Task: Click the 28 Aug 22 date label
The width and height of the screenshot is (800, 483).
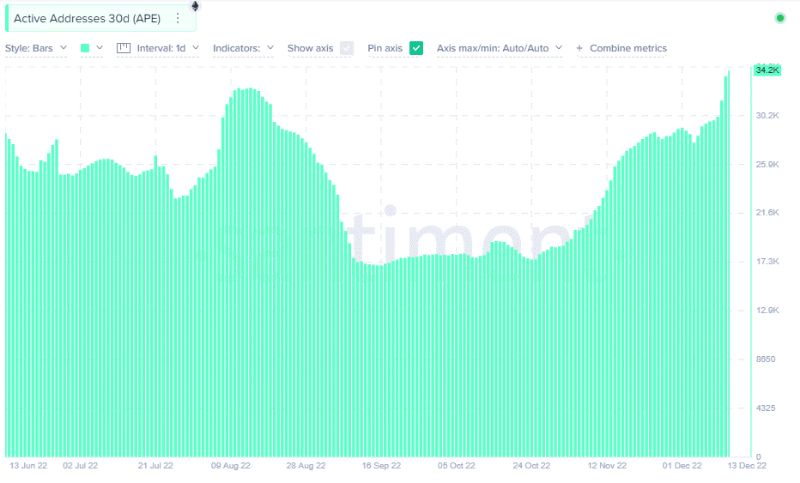Action: (306, 466)
